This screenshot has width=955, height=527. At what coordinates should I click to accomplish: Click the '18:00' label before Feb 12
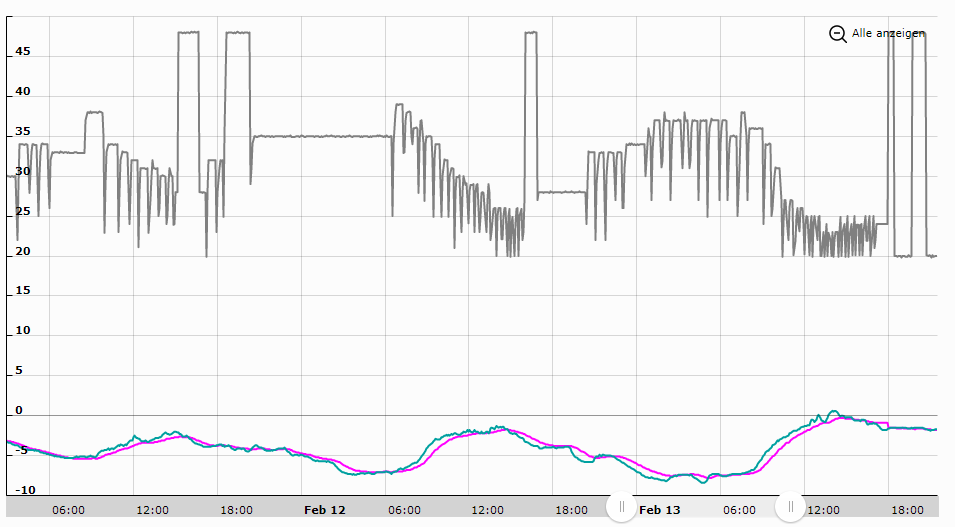point(236,510)
